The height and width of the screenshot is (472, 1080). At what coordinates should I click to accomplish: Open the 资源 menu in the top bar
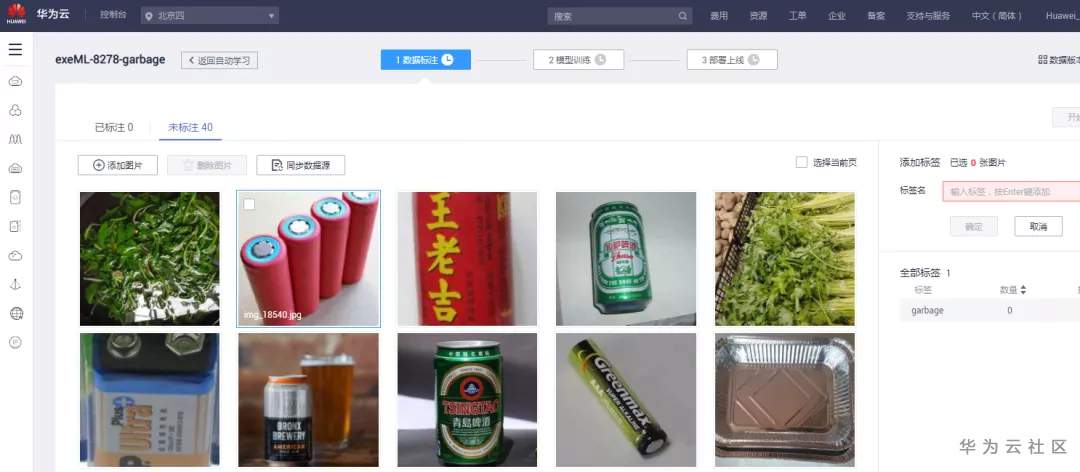pyautogui.click(x=758, y=16)
